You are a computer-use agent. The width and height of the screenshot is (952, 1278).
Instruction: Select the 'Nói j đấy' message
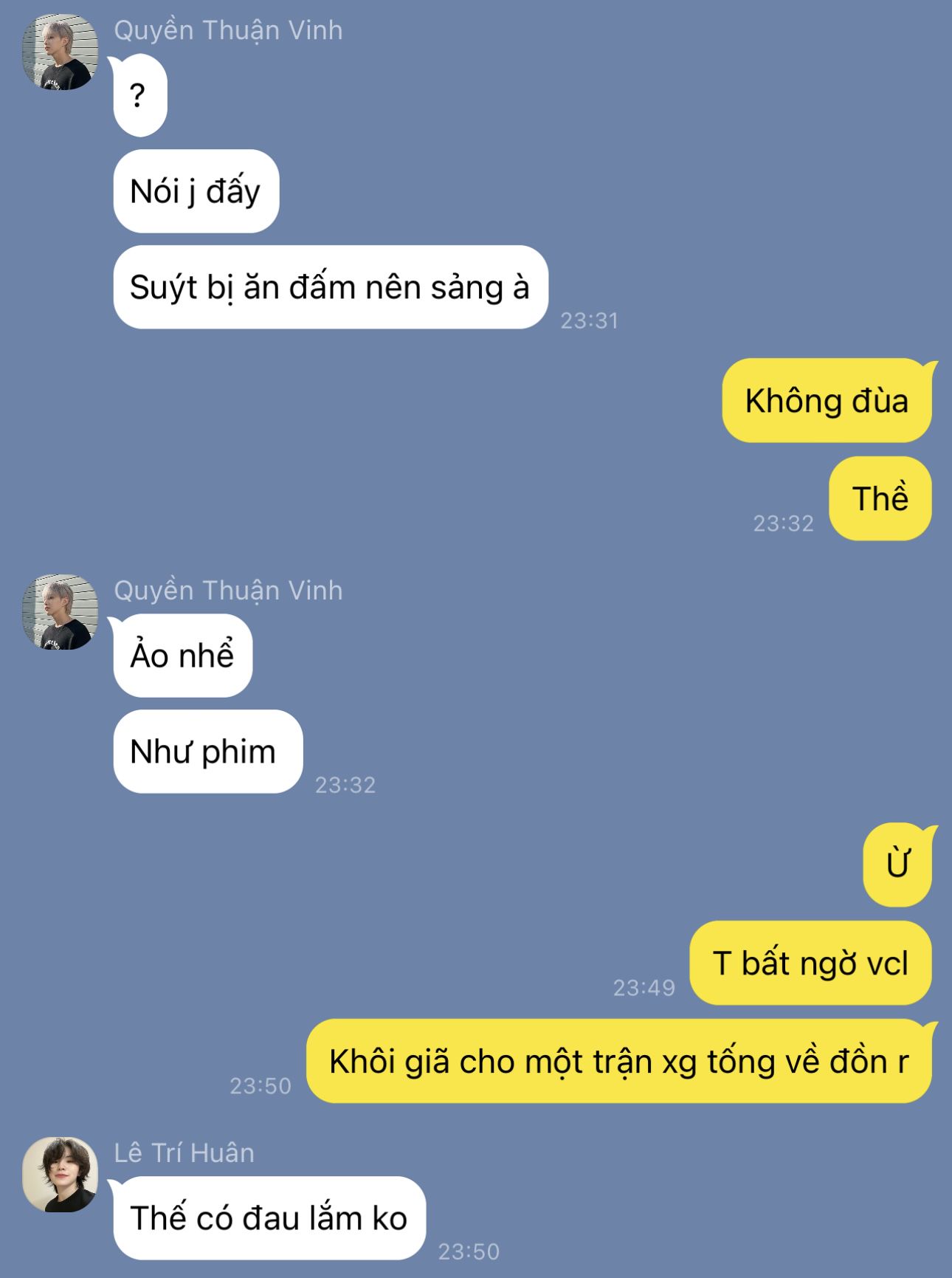[196, 191]
